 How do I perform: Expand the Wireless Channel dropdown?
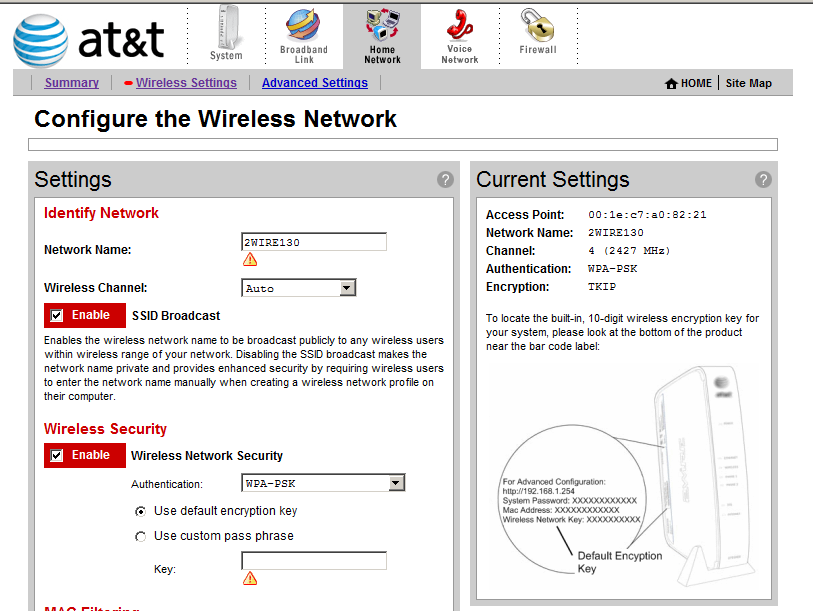pyautogui.click(x=347, y=288)
